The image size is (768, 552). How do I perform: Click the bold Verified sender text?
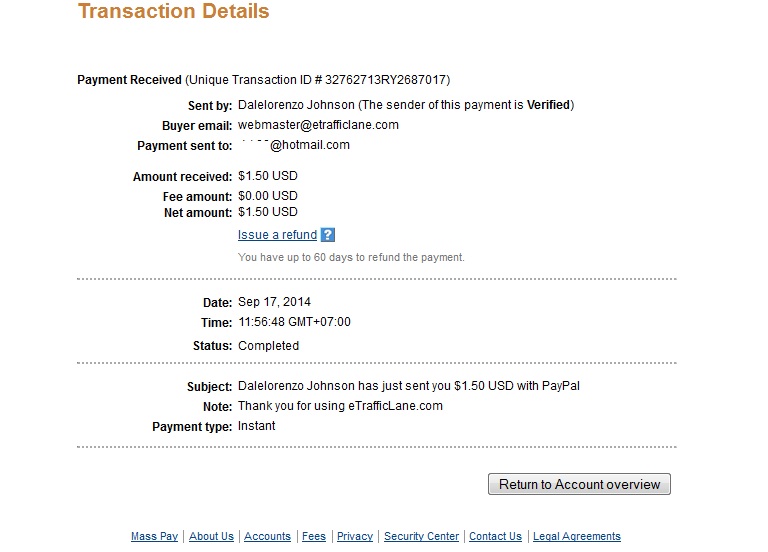tap(549, 105)
